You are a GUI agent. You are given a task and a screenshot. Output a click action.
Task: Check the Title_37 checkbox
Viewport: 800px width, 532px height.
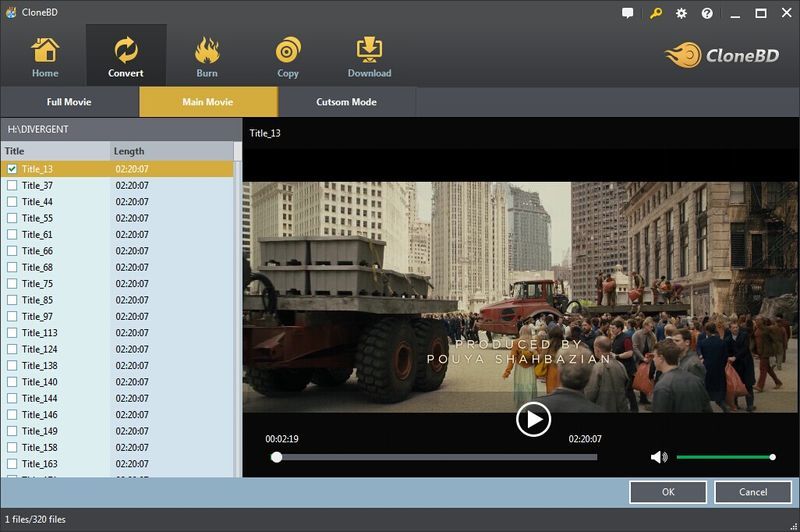(x=12, y=185)
